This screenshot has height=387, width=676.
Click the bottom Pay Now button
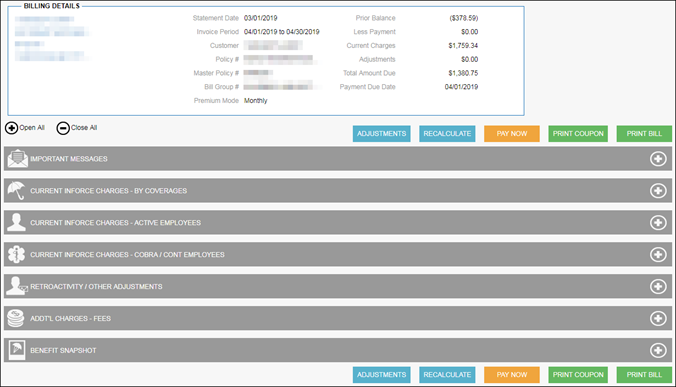coord(512,375)
